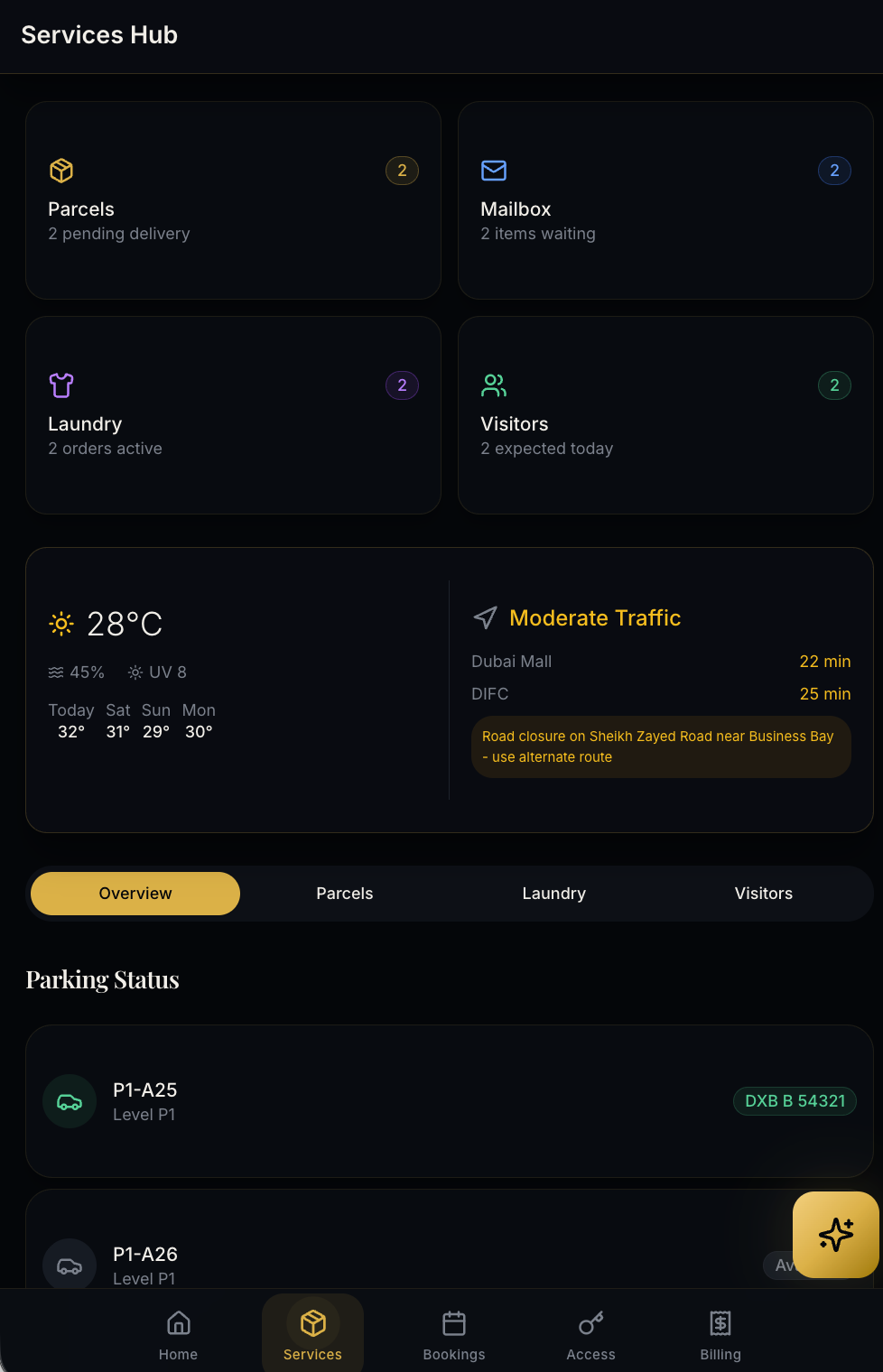Click the road closure alert message
Screen dimensions: 883x1372
(x=661, y=746)
